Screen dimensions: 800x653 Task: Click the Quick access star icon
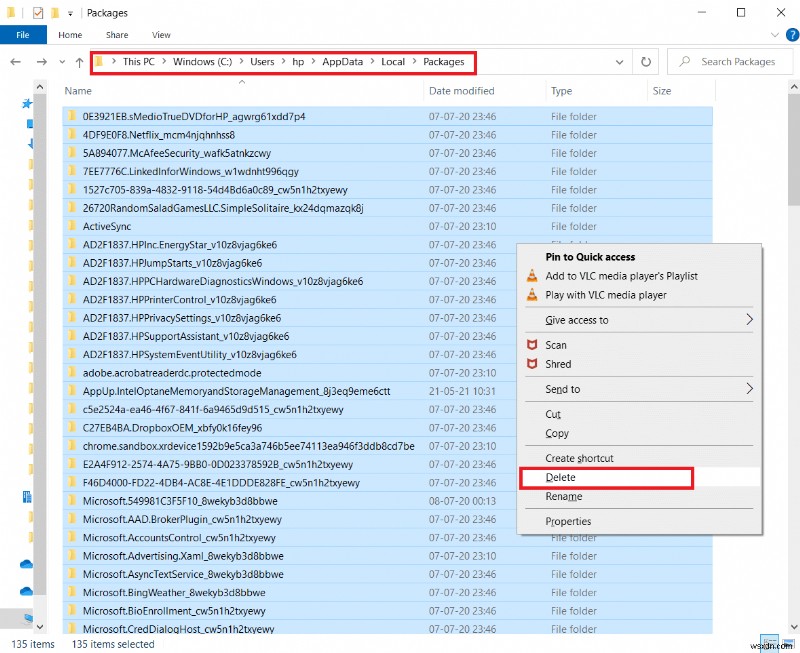coord(27,104)
